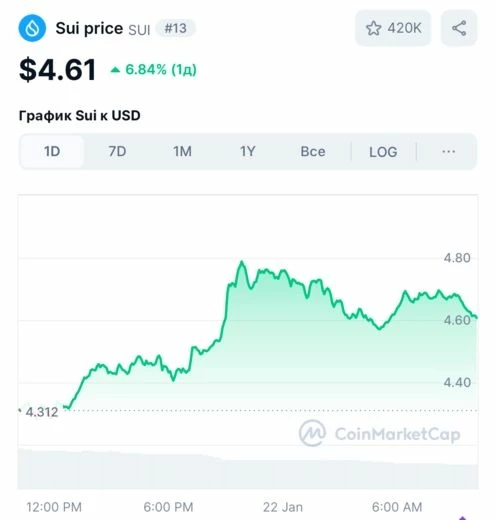This screenshot has height=520, width=496.
Task: Click the 420K watchlist count button
Action: tap(393, 28)
